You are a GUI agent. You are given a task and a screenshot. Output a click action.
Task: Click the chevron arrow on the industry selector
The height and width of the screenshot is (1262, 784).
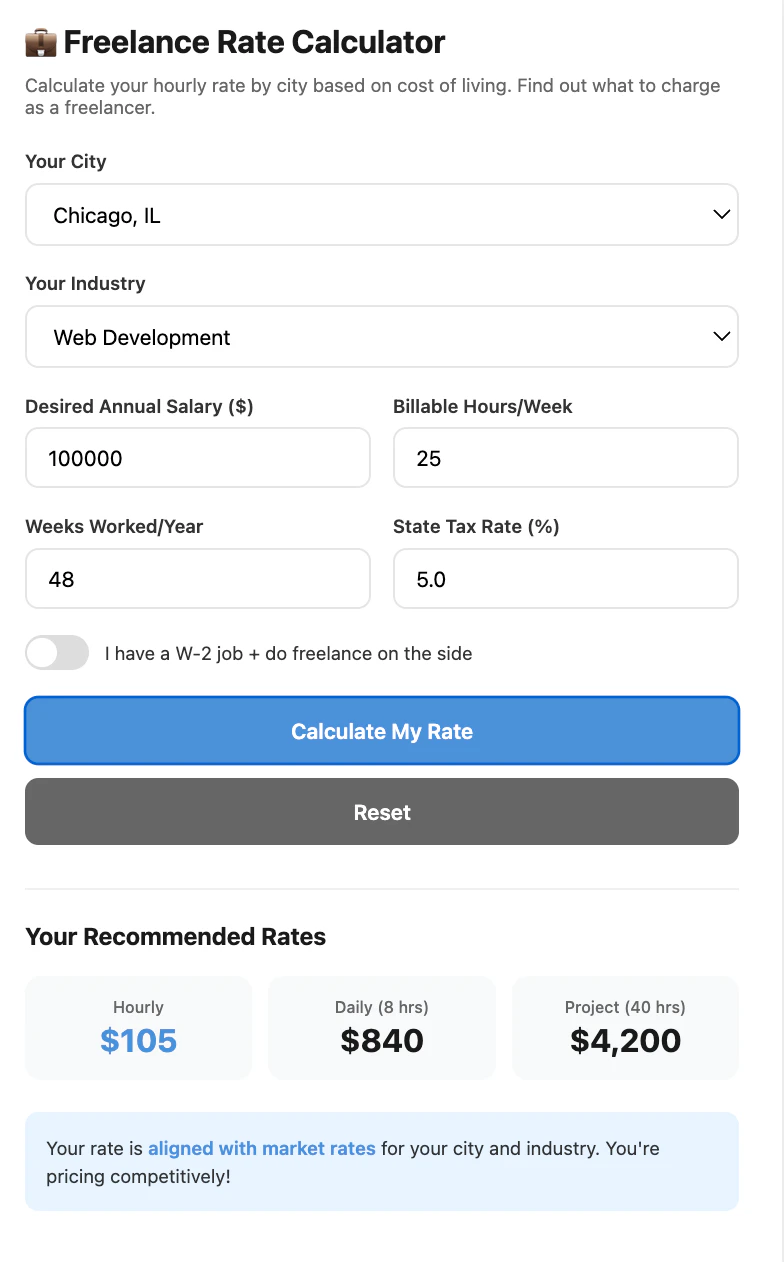point(721,336)
